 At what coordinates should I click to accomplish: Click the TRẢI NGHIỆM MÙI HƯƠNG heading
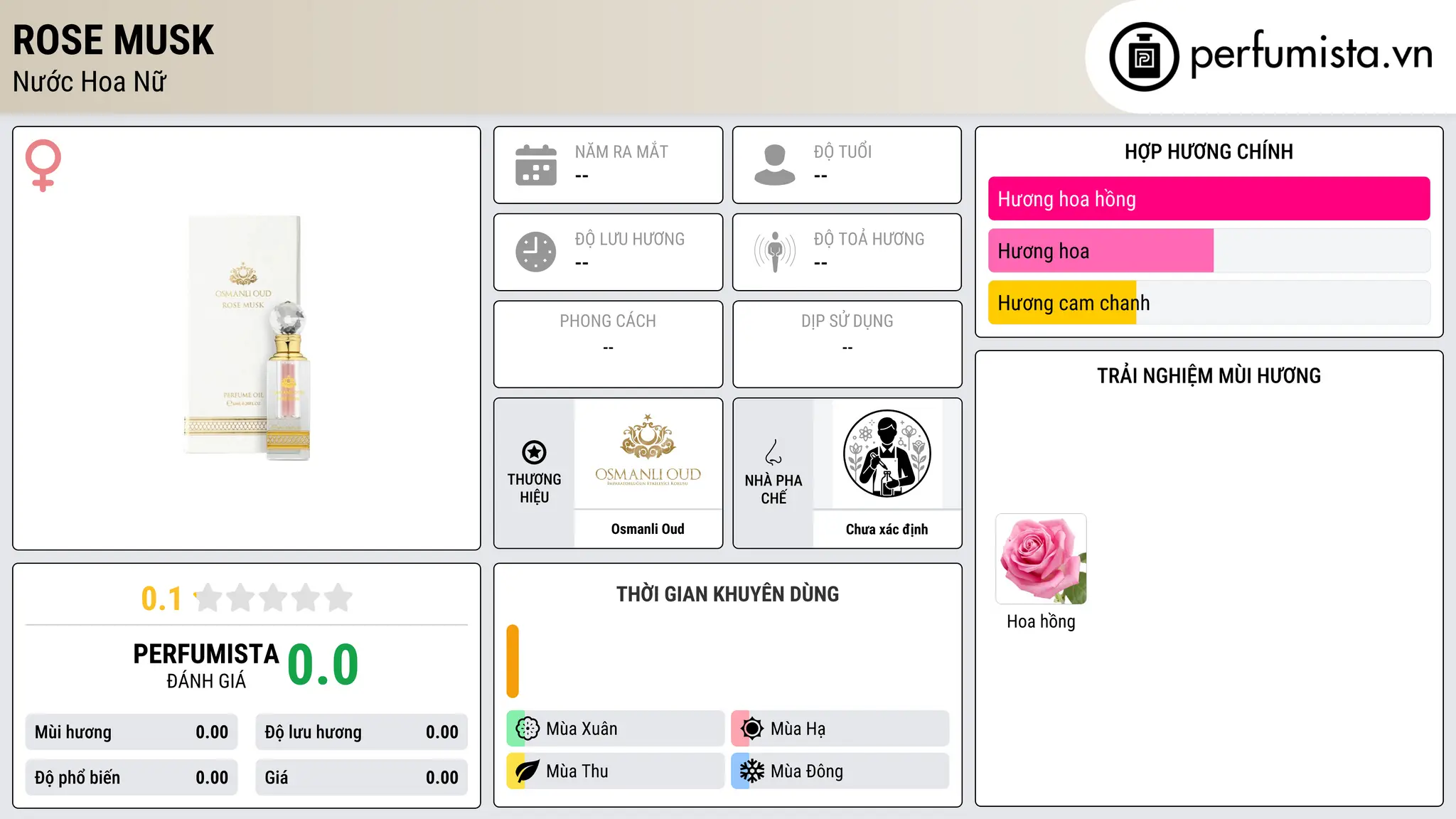[1209, 375]
